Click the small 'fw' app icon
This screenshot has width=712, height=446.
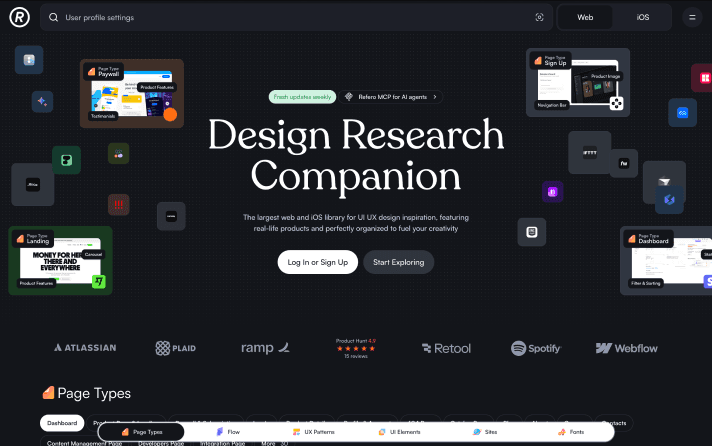(624, 163)
